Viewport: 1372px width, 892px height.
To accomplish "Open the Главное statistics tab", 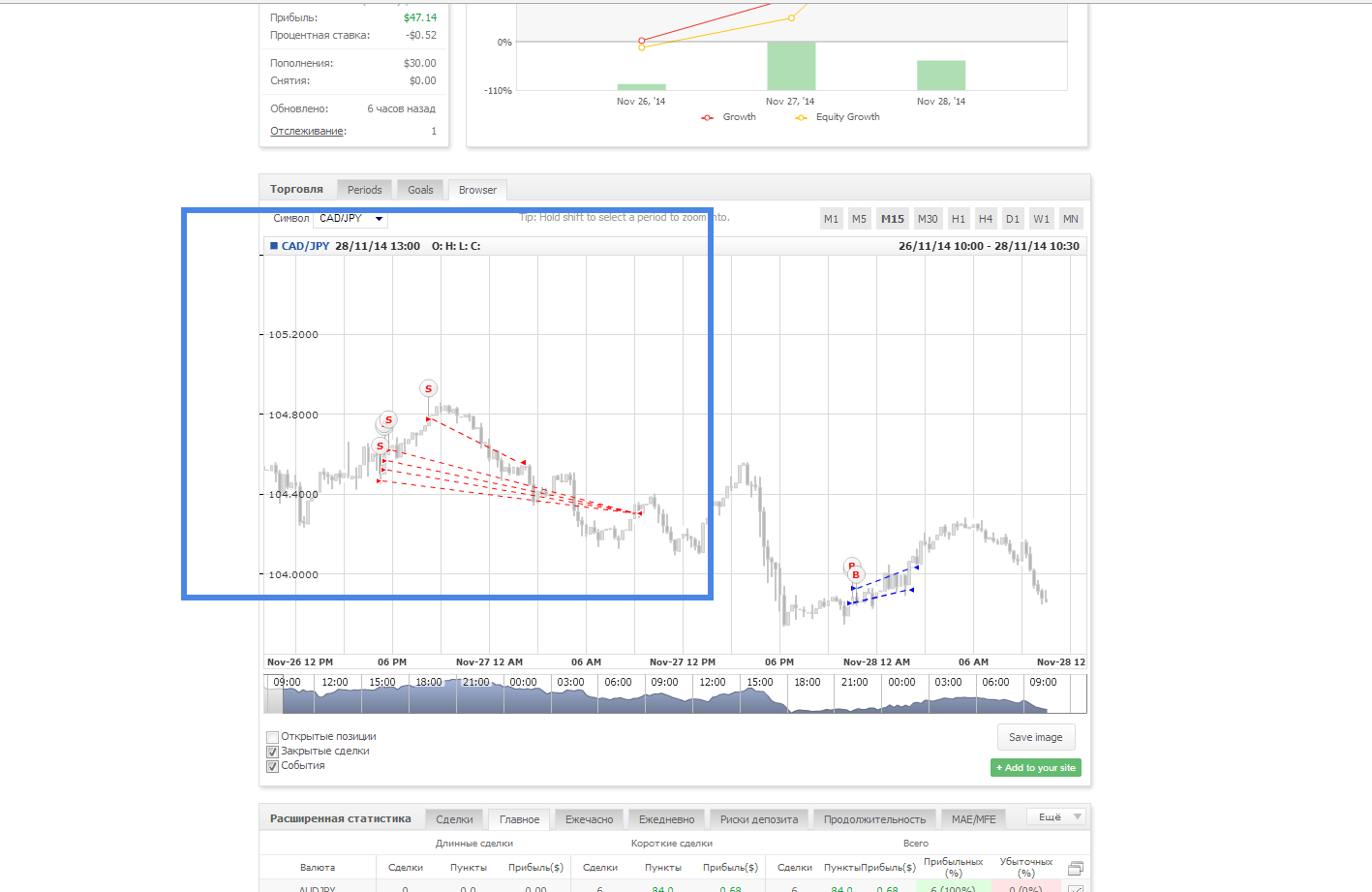I will point(519,819).
